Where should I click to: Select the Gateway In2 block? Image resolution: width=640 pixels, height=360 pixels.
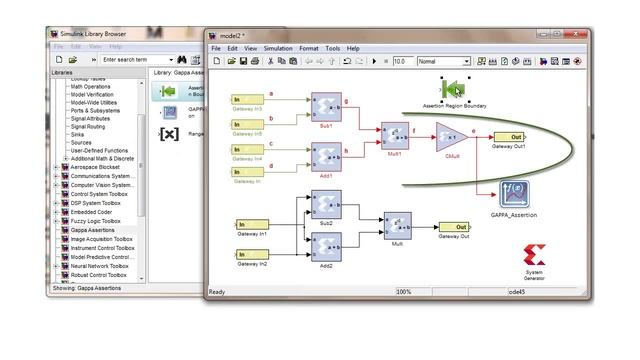(252, 255)
